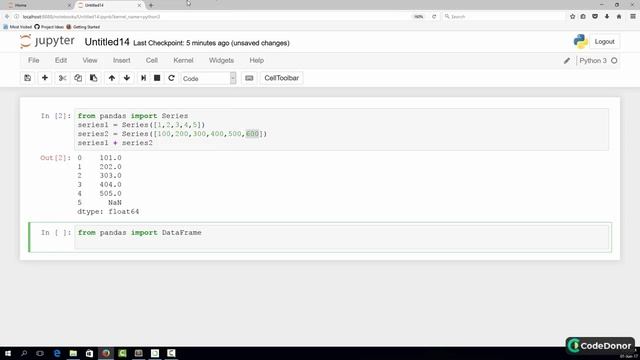This screenshot has width=640, height=360.
Task: Cut selected cells with the scissors icon
Action: [x=62, y=78]
